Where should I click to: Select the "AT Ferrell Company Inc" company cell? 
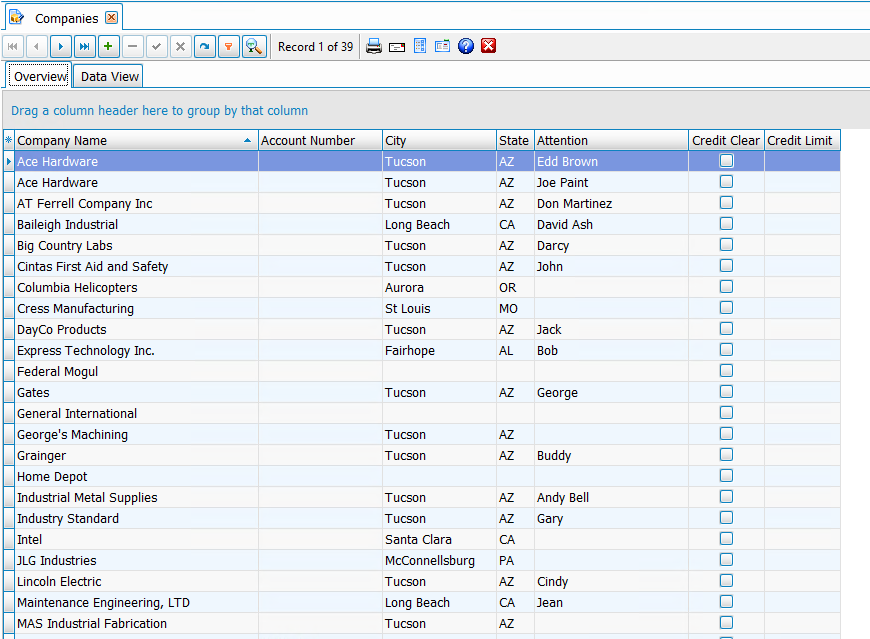[136, 204]
